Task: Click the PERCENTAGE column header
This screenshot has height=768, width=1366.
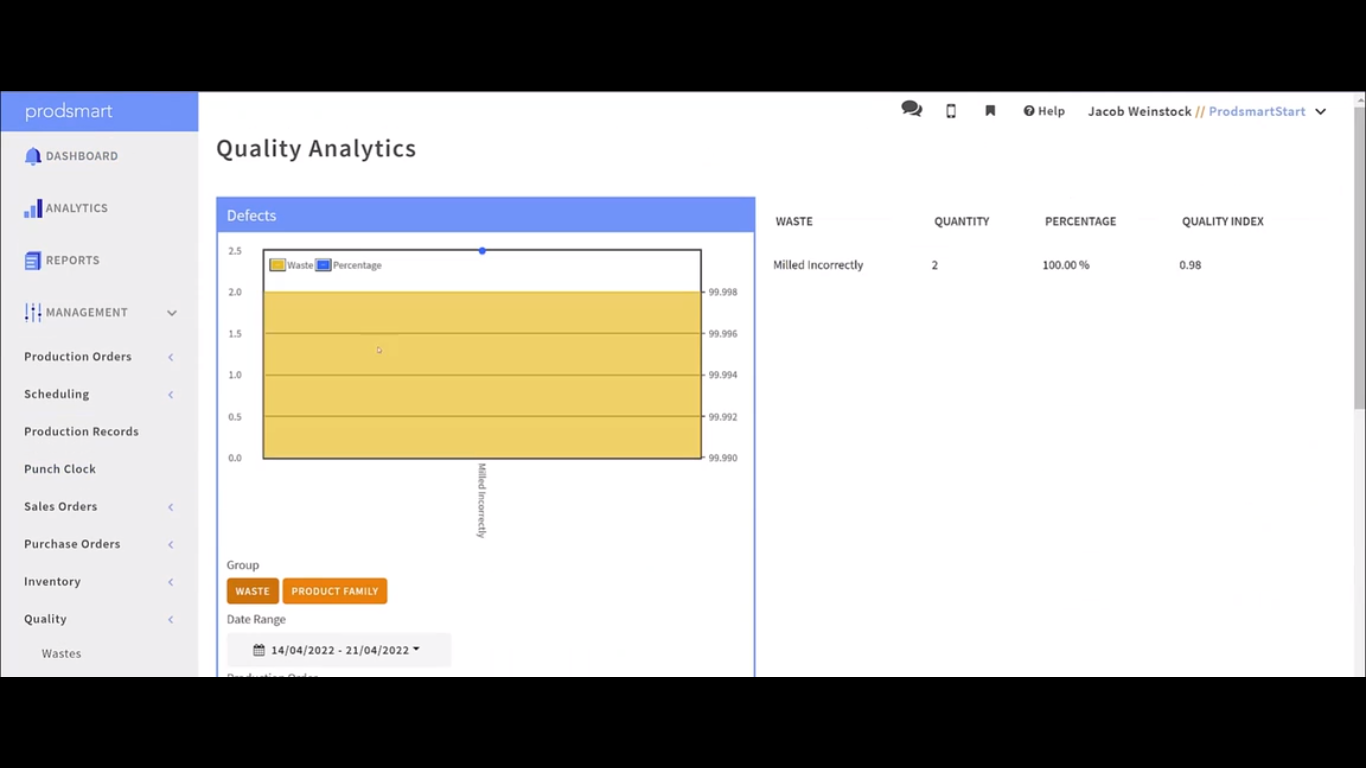Action: coord(1080,221)
